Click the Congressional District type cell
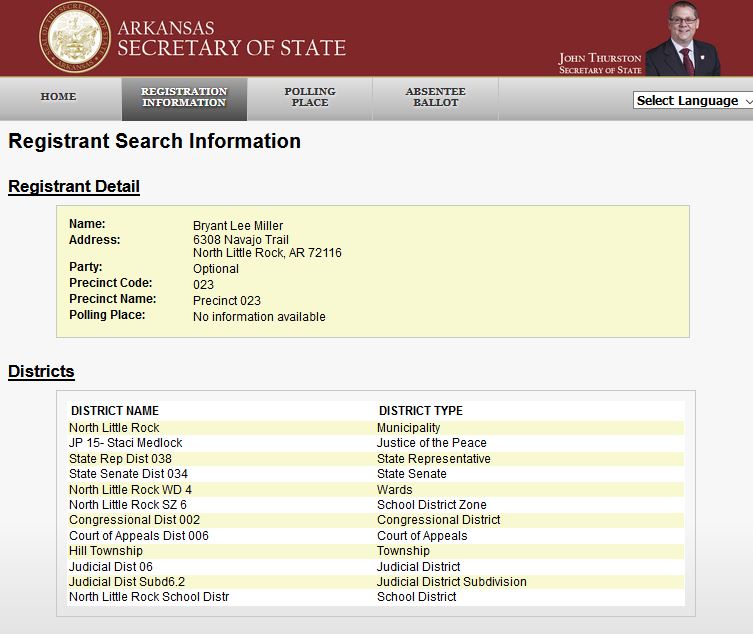Screen dimensions: 753x634 coord(438,520)
